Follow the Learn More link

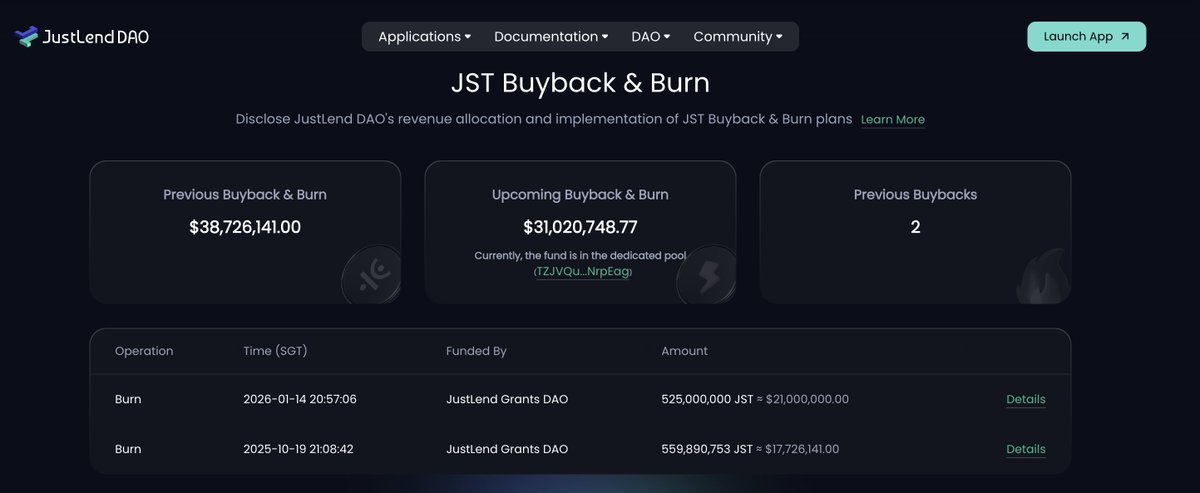click(893, 120)
